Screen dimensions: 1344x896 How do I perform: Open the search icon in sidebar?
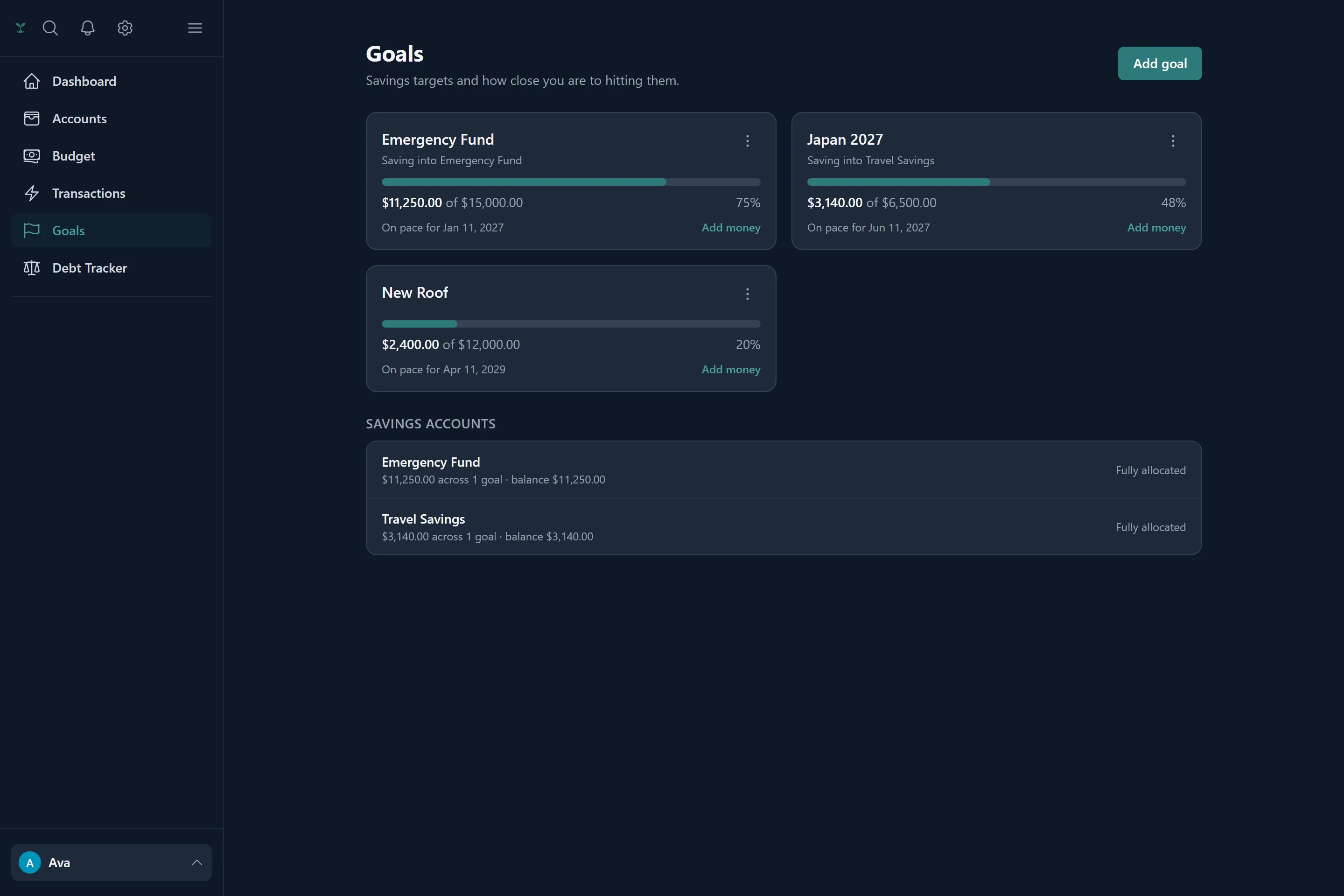click(50, 28)
